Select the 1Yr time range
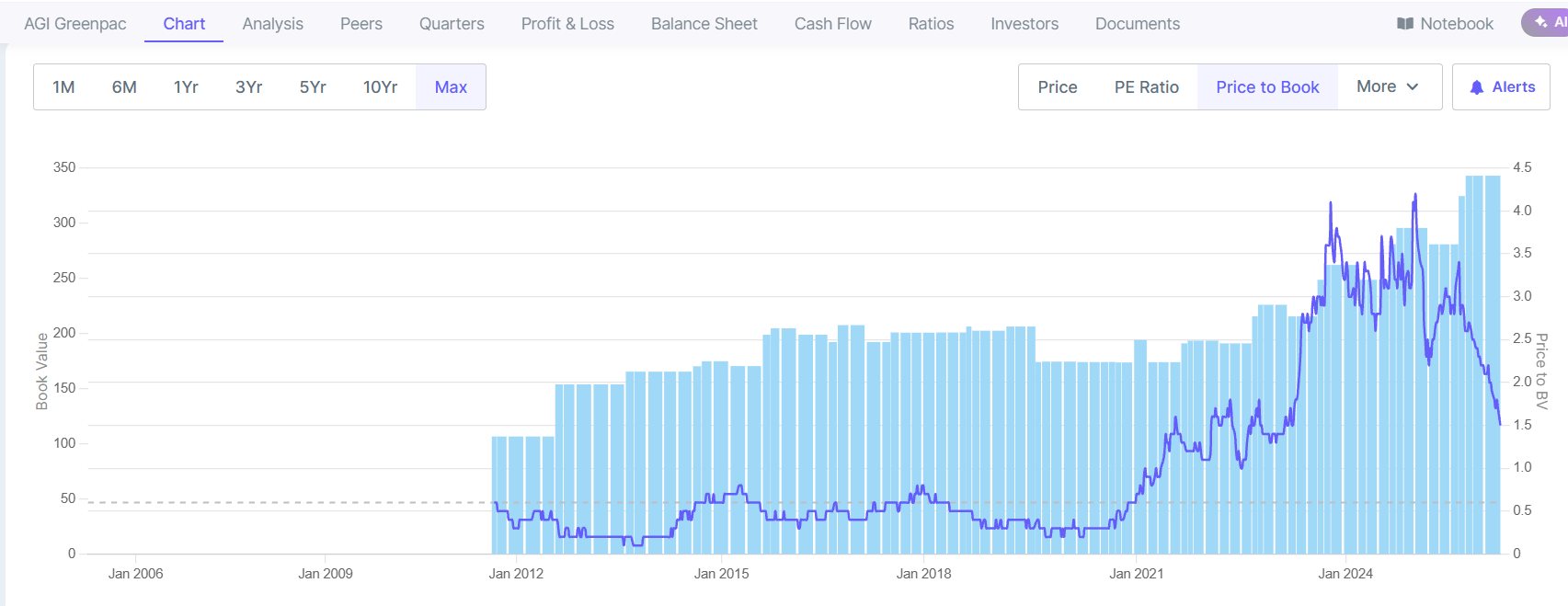 pyautogui.click(x=186, y=87)
